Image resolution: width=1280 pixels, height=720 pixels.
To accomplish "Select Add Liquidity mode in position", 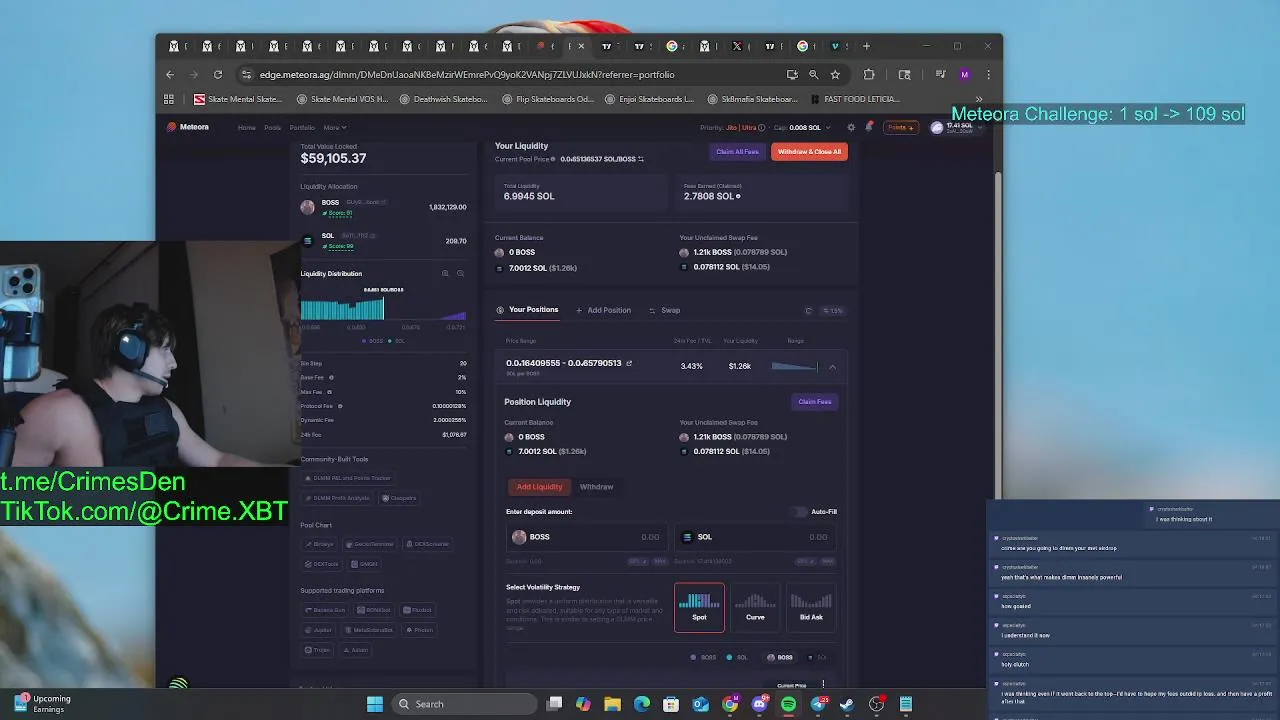I will (x=539, y=487).
